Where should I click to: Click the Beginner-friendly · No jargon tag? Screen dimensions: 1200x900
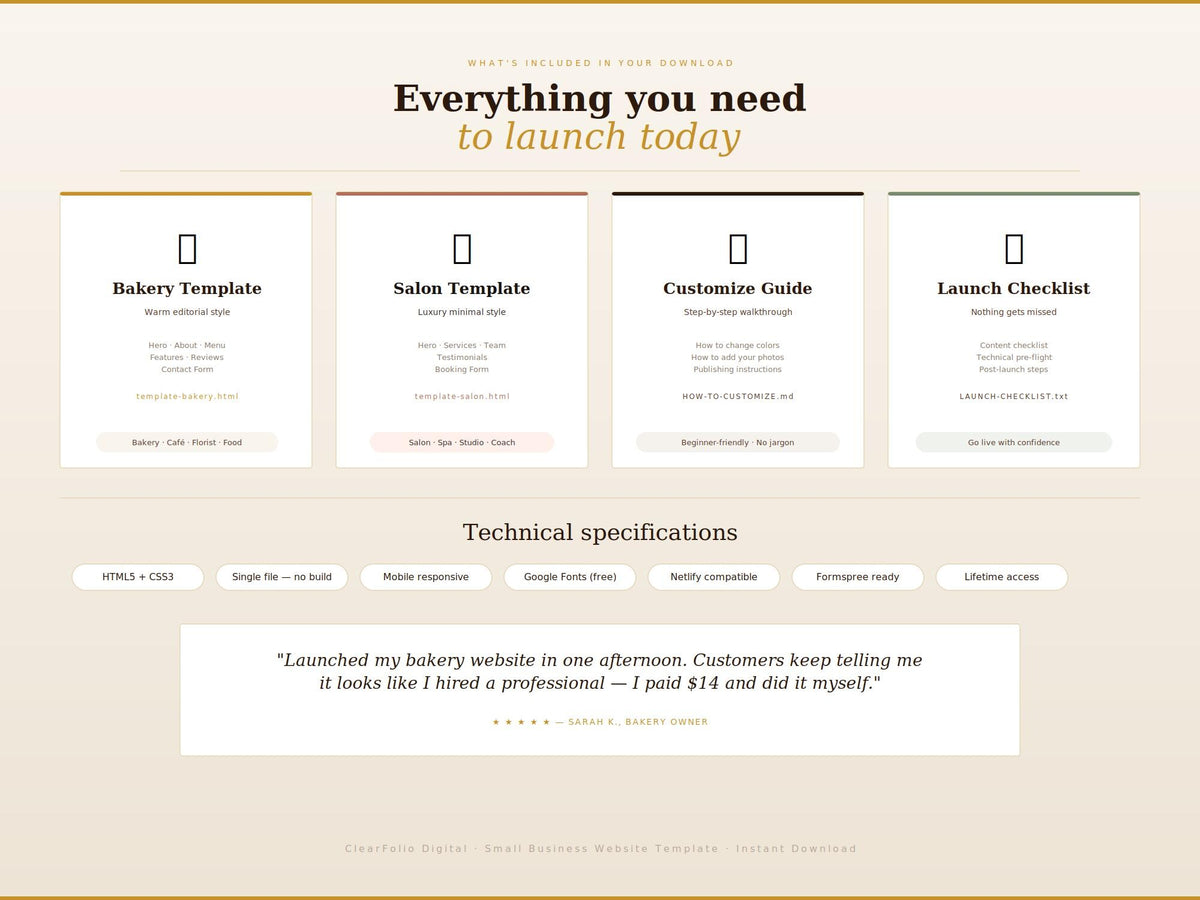pos(738,442)
